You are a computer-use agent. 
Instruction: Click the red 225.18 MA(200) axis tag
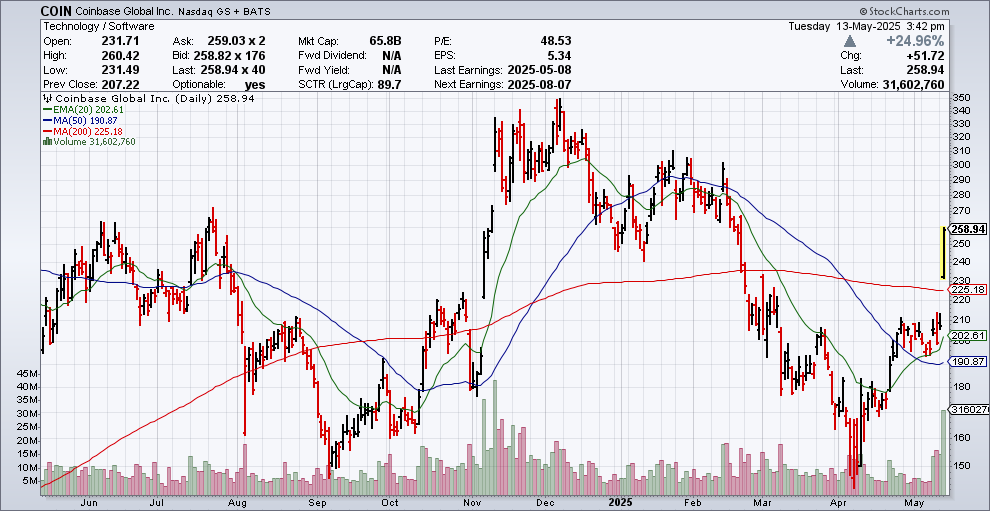point(969,289)
